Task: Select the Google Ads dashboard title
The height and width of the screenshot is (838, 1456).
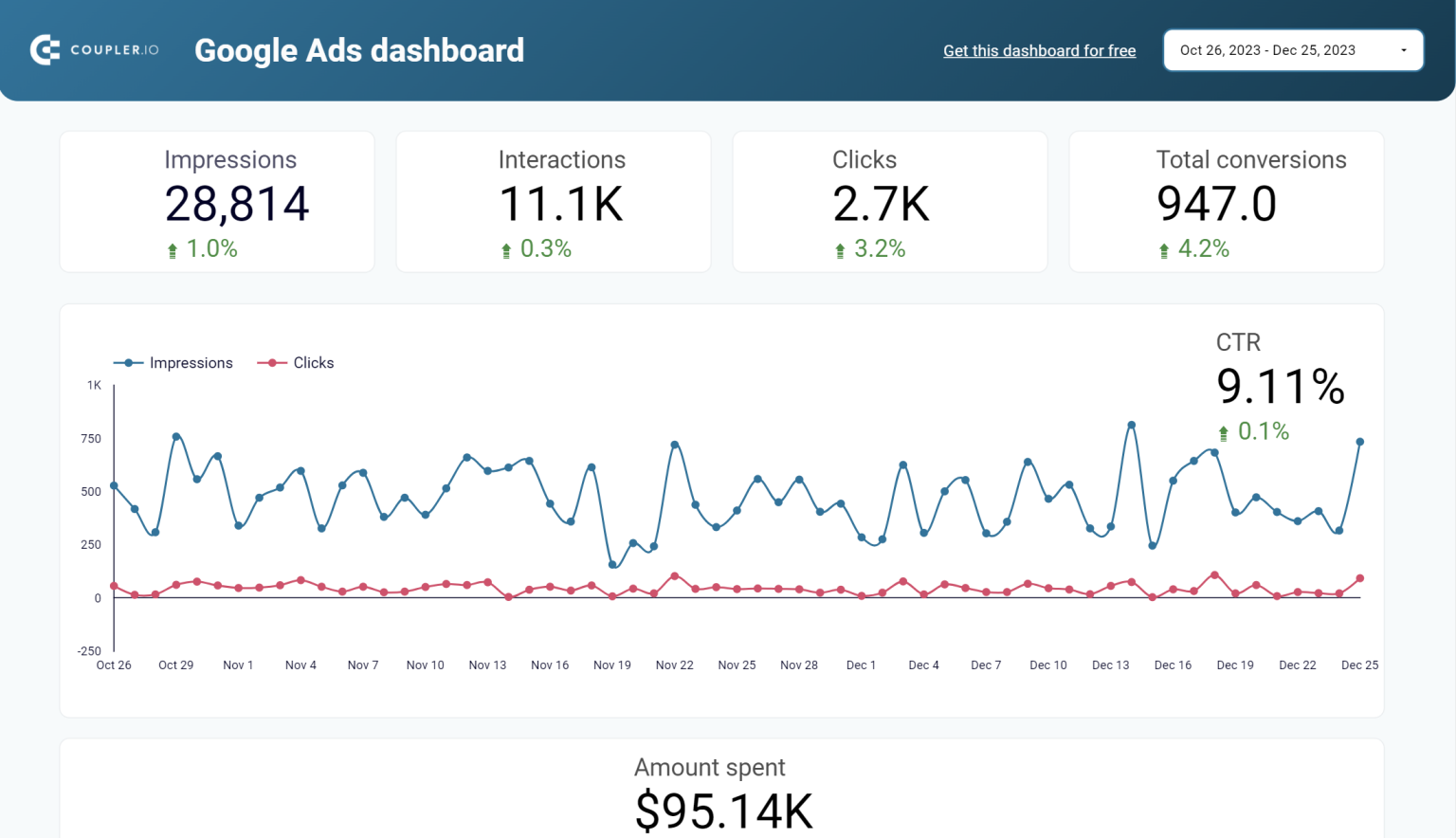Action: coord(359,50)
